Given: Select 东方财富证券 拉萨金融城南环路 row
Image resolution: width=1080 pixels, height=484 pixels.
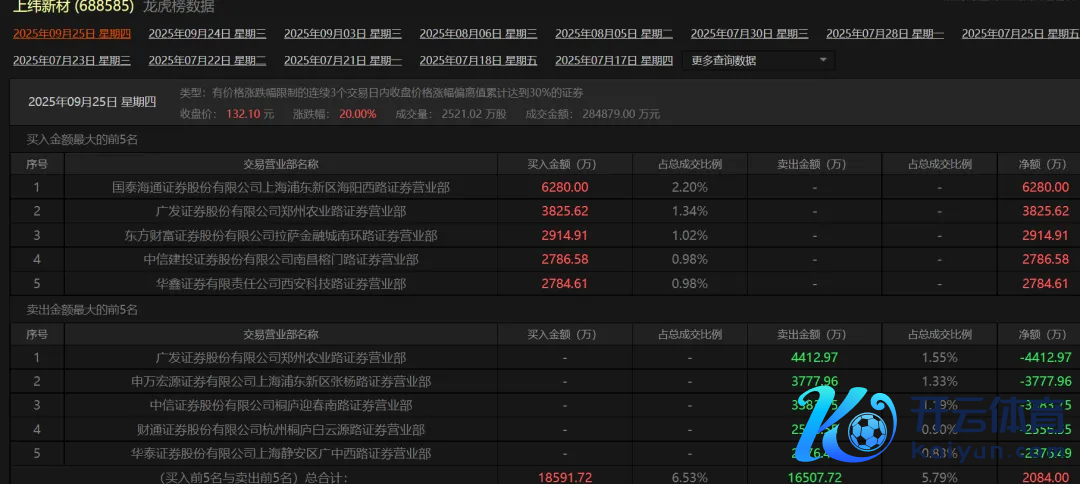Looking at the screenshot, I should [281, 236].
